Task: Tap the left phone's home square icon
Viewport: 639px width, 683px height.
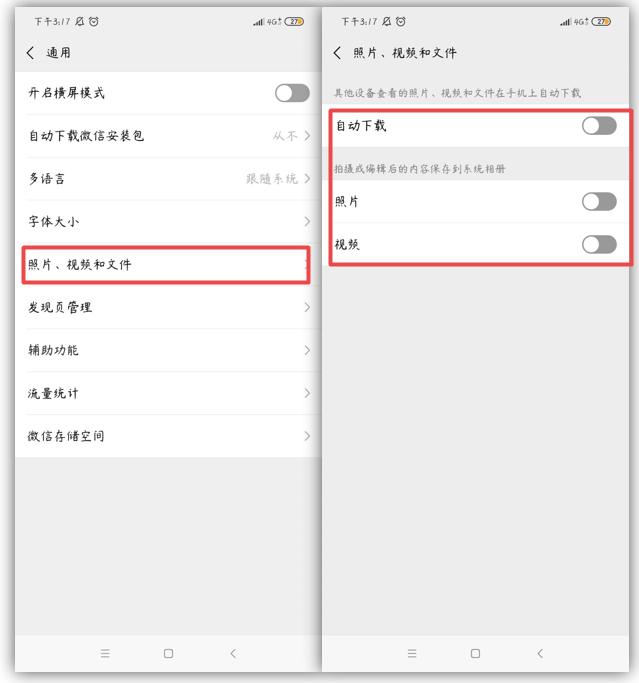Action: [169, 653]
